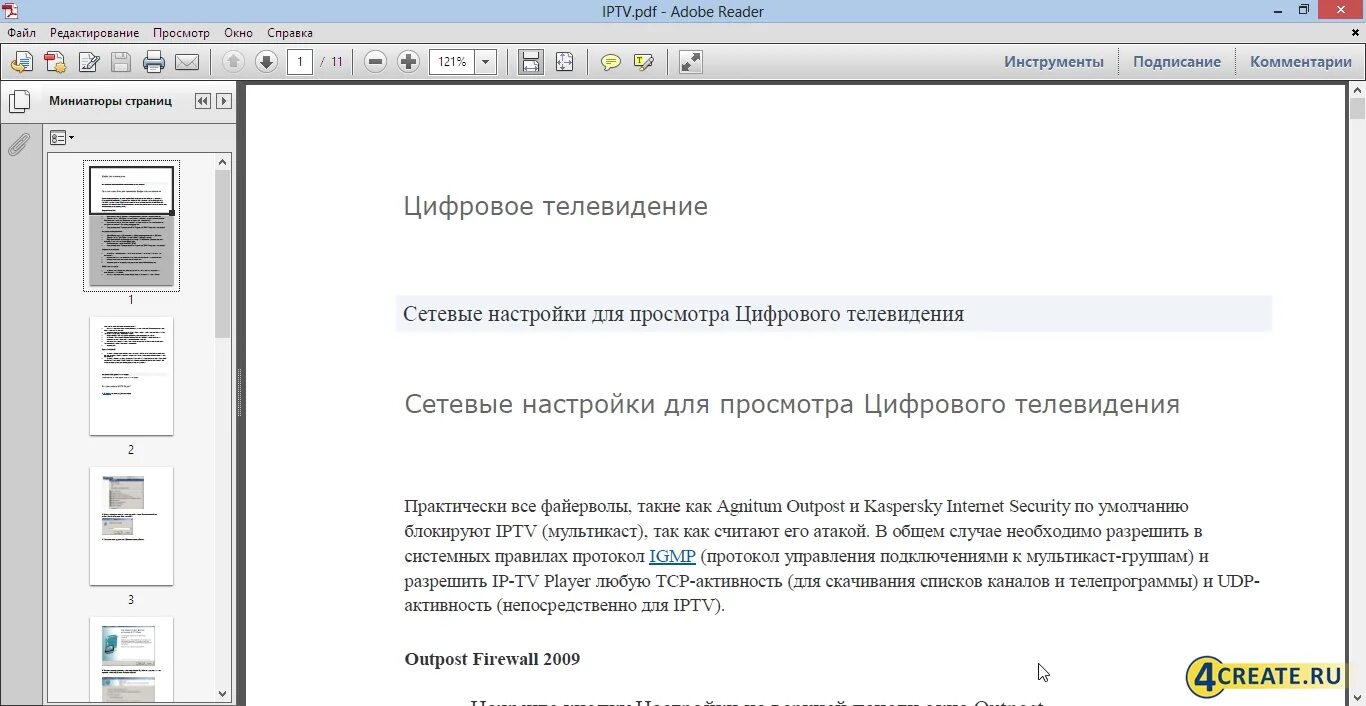This screenshot has height=706, width=1366.
Task: Open the Подписание pane
Action: point(1177,62)
